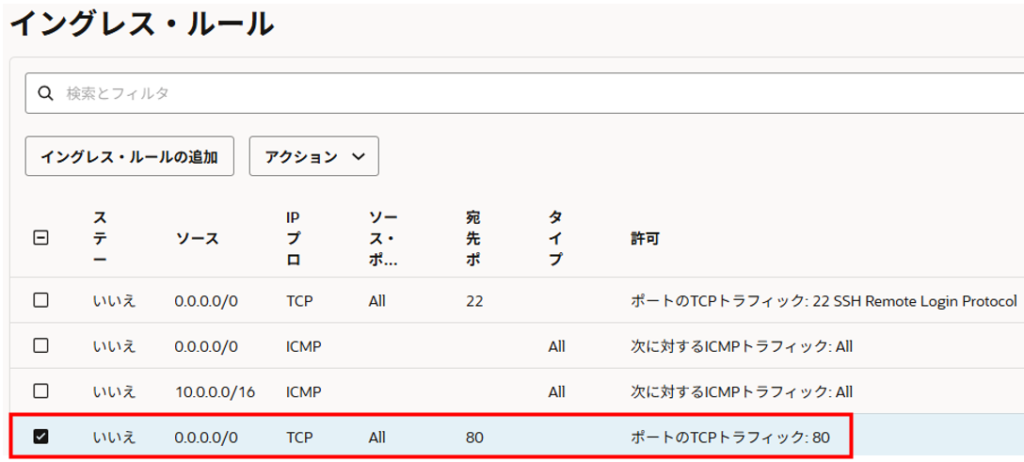Screen dimensions: 1024x462
Task: Open the アクション dropdown menu
Action: [x=313, y=156]
